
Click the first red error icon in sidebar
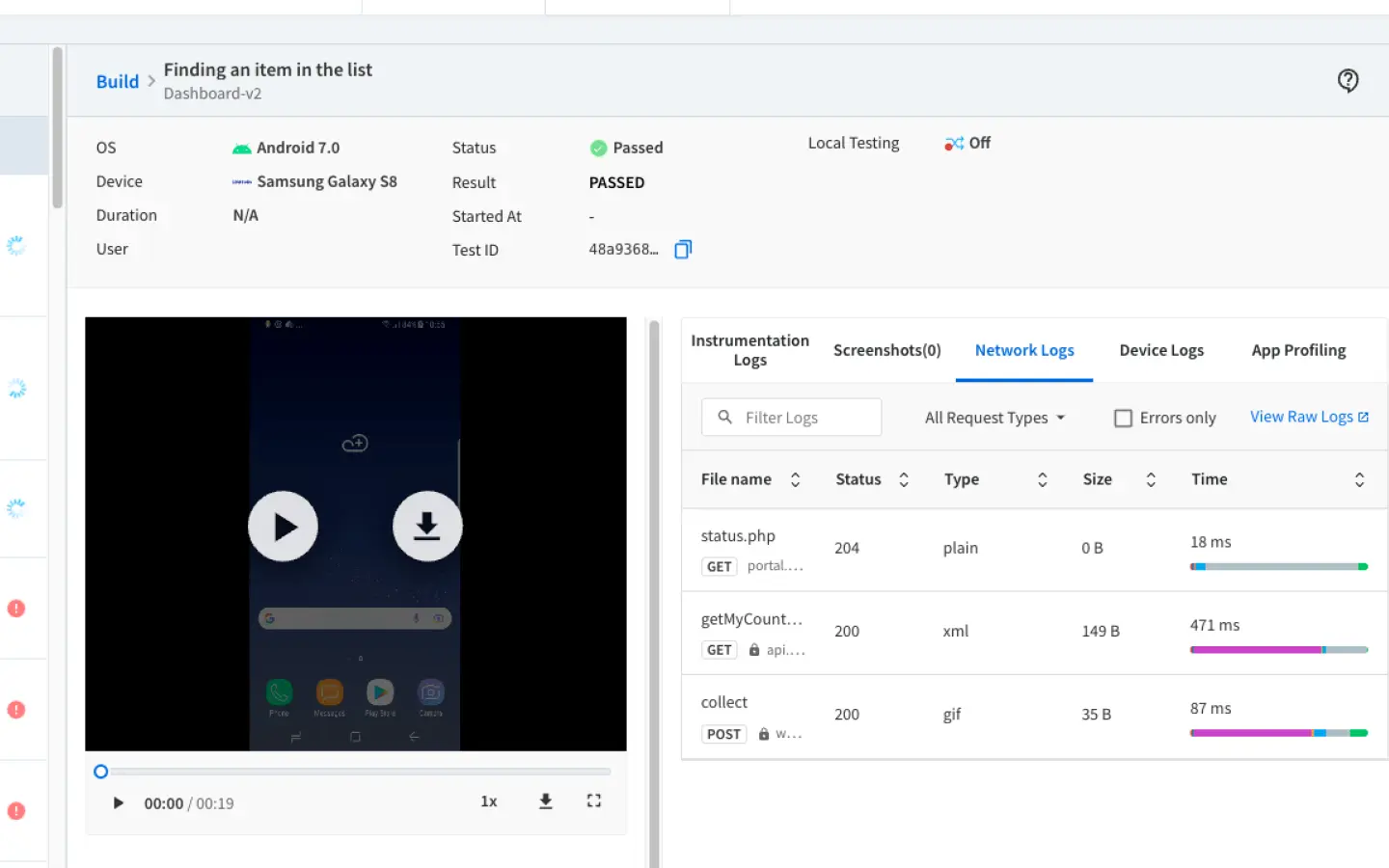click(x=16, y=609)
